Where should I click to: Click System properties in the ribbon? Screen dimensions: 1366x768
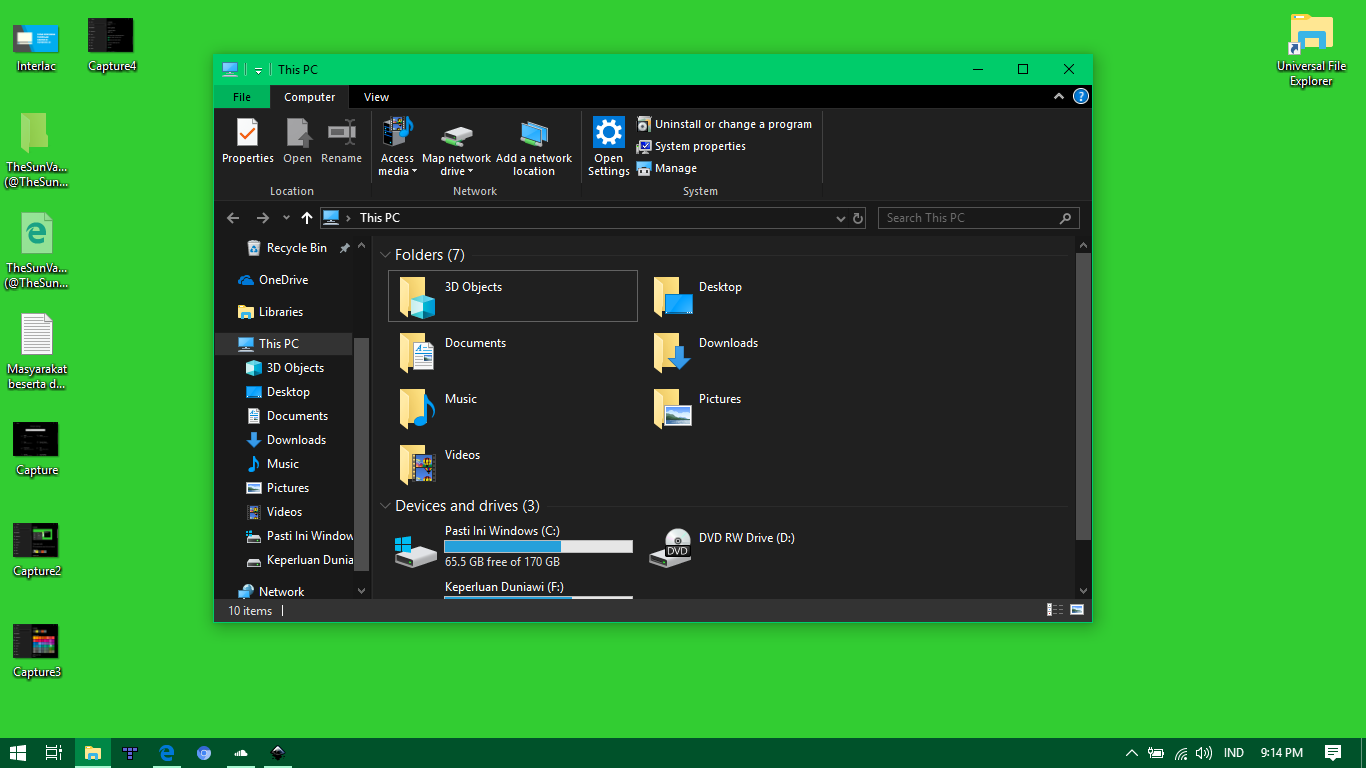tap(699, 146)
